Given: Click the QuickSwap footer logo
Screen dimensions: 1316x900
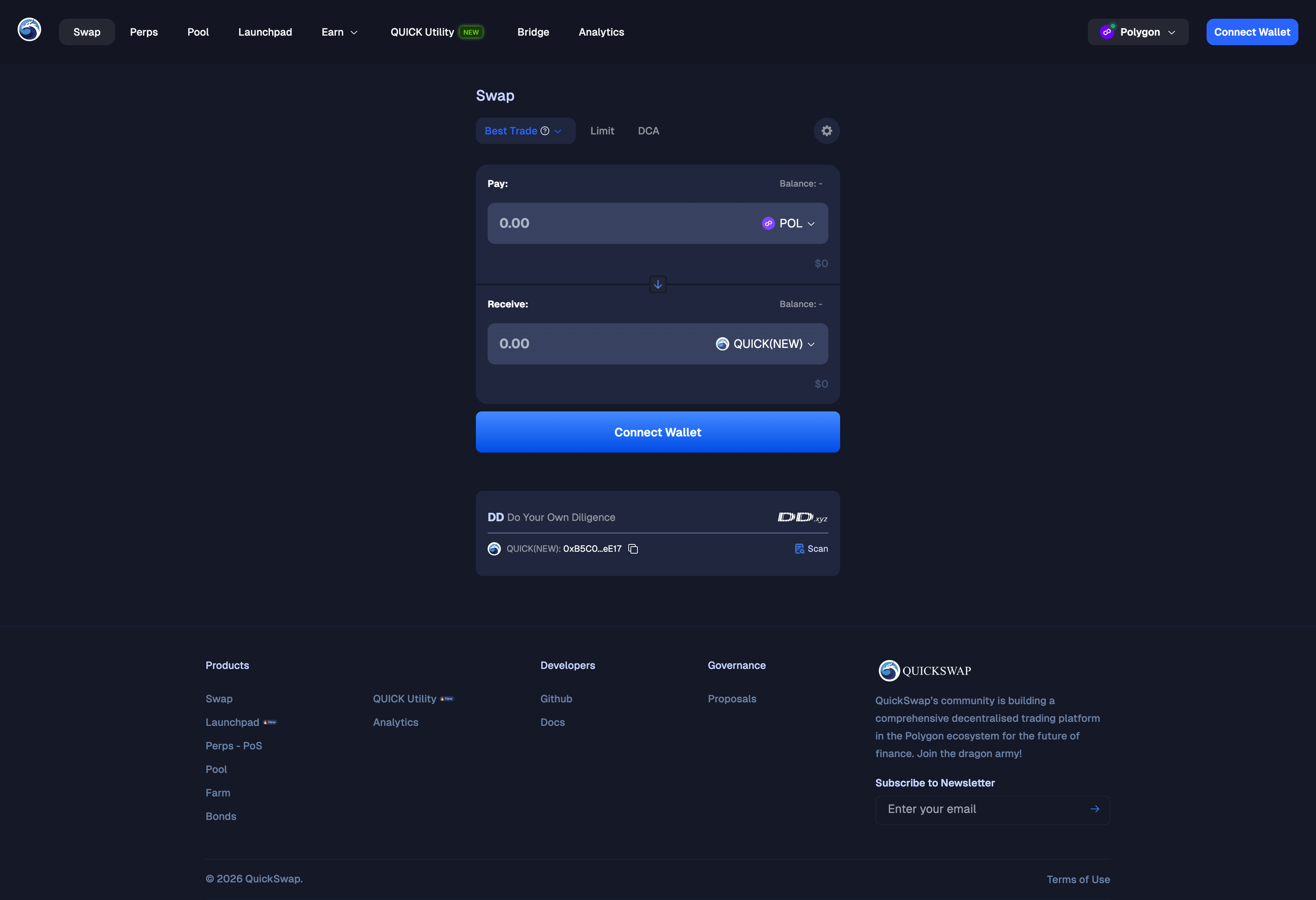Looking at the screenshot, I should coord(925,671).
